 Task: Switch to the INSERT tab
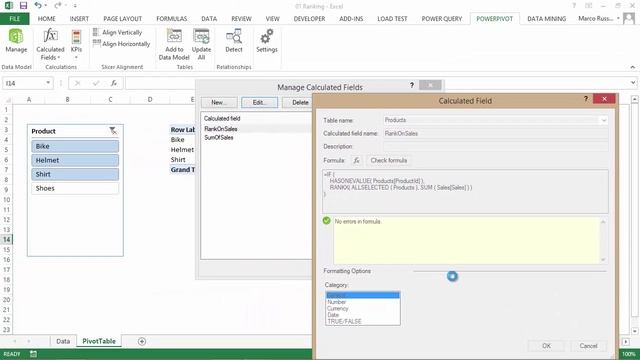[79, 19]
